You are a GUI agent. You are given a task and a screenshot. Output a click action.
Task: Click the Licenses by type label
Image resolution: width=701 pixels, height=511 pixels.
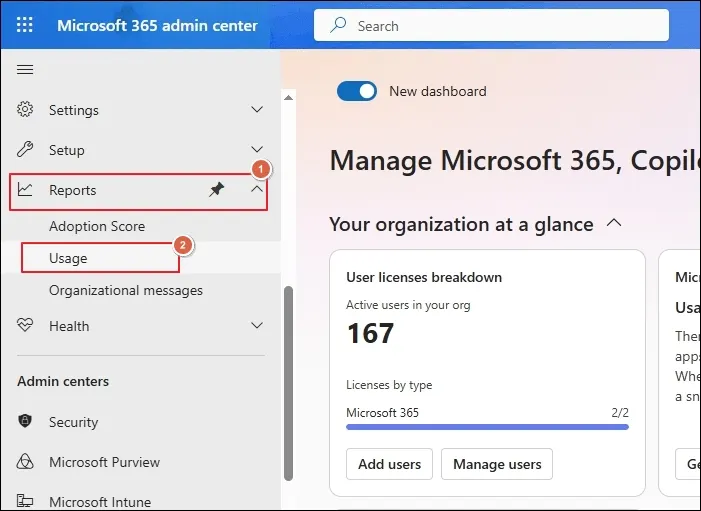389,385
